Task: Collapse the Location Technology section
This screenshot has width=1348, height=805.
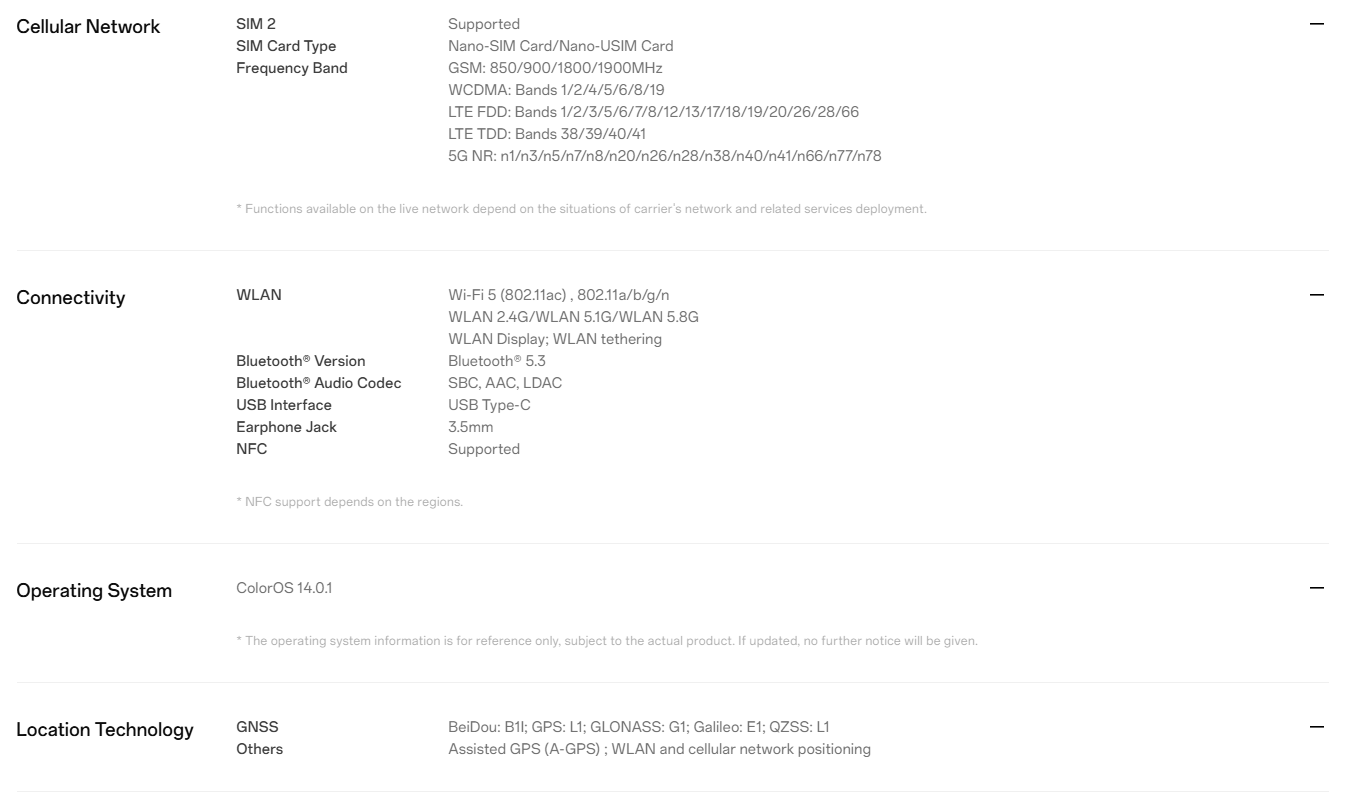Action: point(1316,727)
